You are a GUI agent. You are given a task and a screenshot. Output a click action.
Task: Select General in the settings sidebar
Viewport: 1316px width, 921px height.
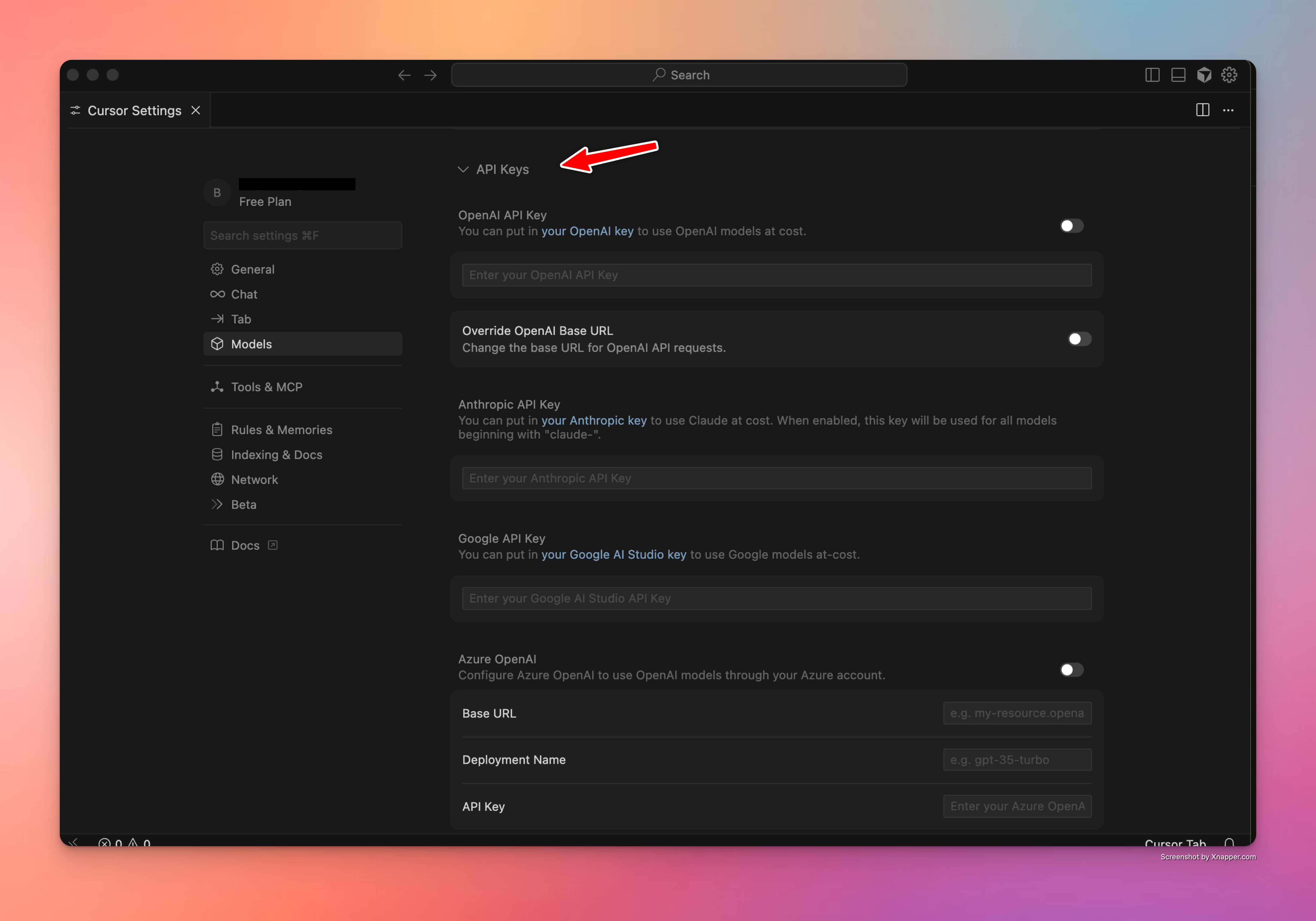(252, 270)
